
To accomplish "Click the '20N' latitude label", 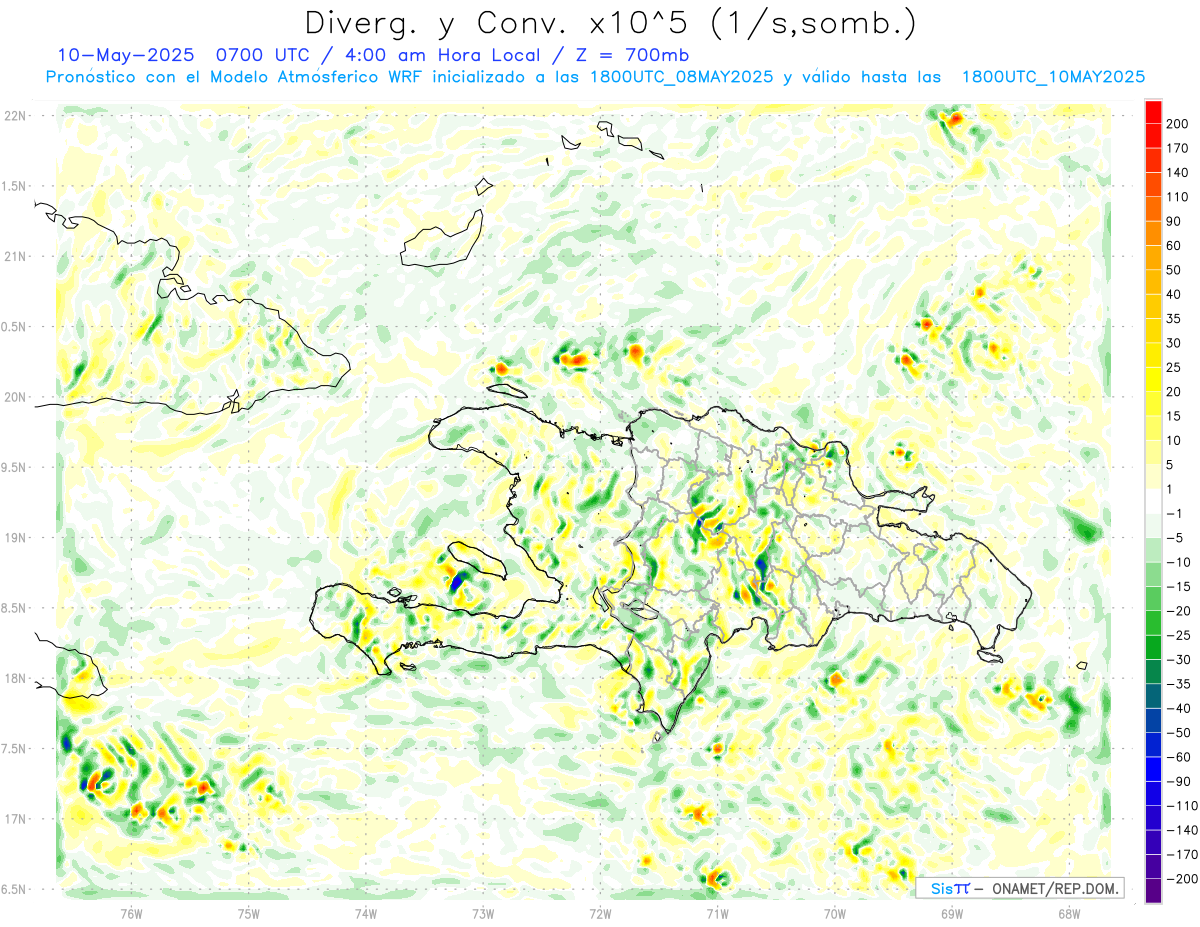I will (x=14, y=397).
